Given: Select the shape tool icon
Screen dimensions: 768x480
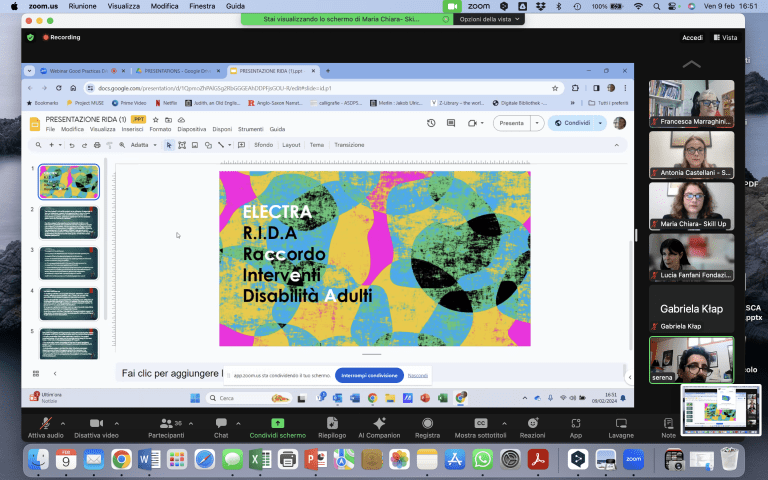Looking at the screenshot, I should (x=208, y=145).
